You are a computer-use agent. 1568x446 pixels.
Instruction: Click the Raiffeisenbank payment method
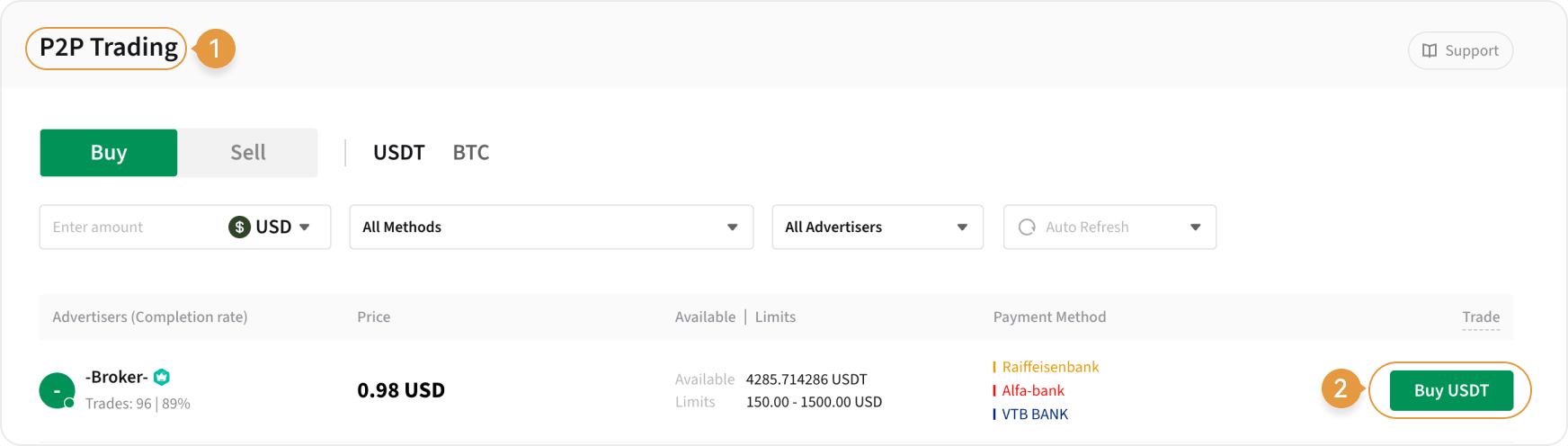pos(1050,367)
